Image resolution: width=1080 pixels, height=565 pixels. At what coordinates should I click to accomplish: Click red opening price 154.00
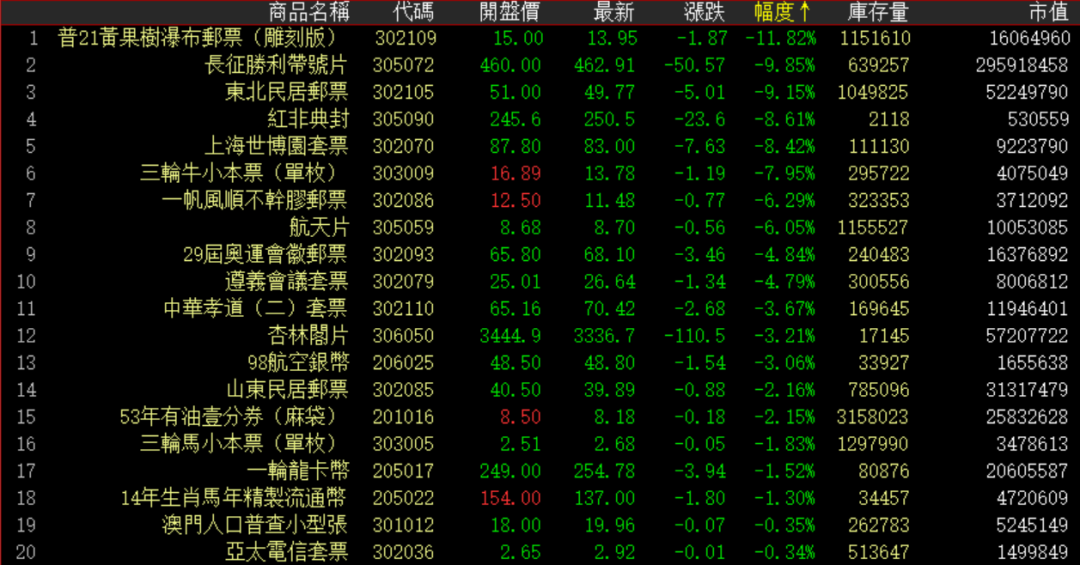(x=510, y=498)
